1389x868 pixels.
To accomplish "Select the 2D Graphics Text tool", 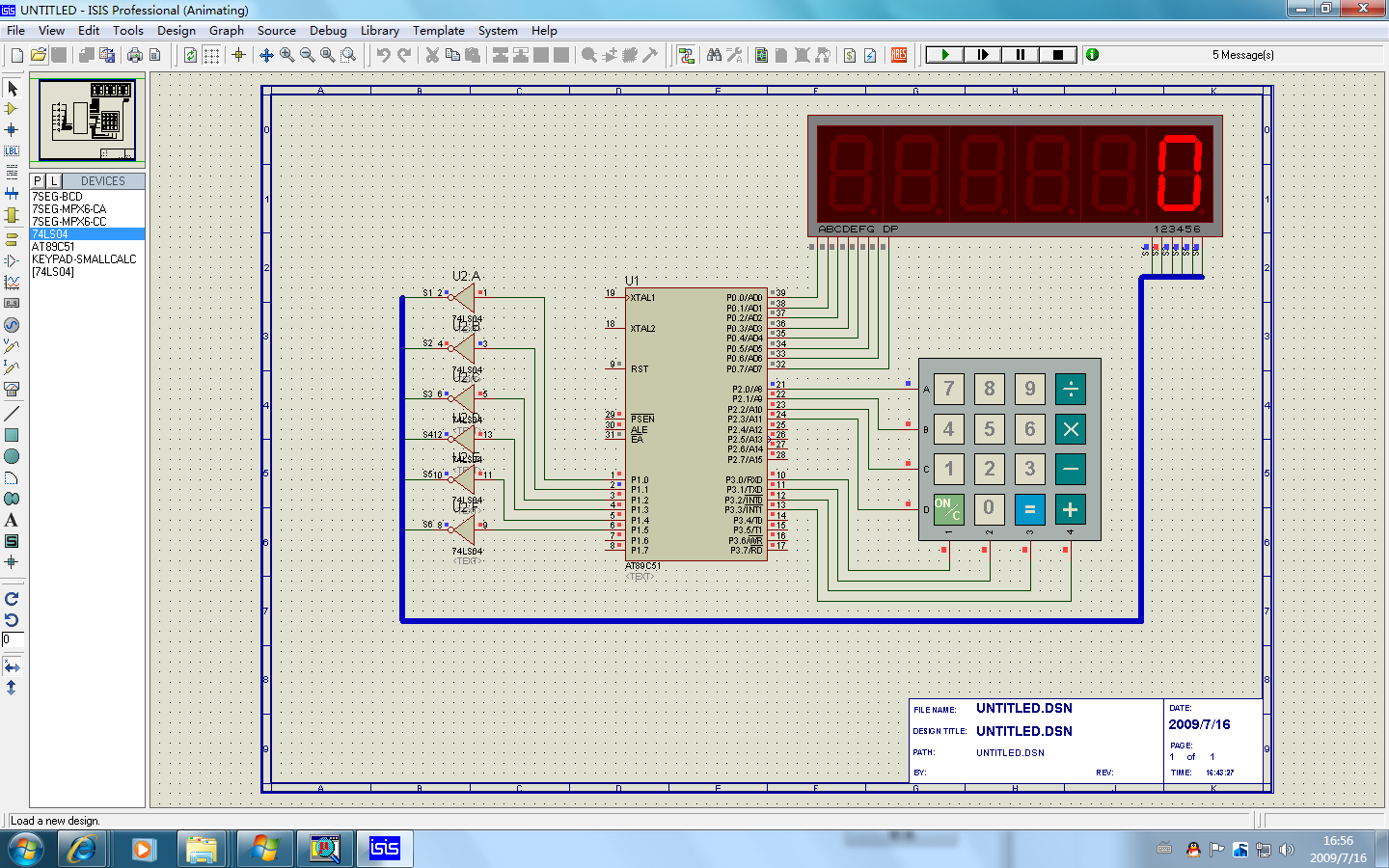I will (12, 520).
